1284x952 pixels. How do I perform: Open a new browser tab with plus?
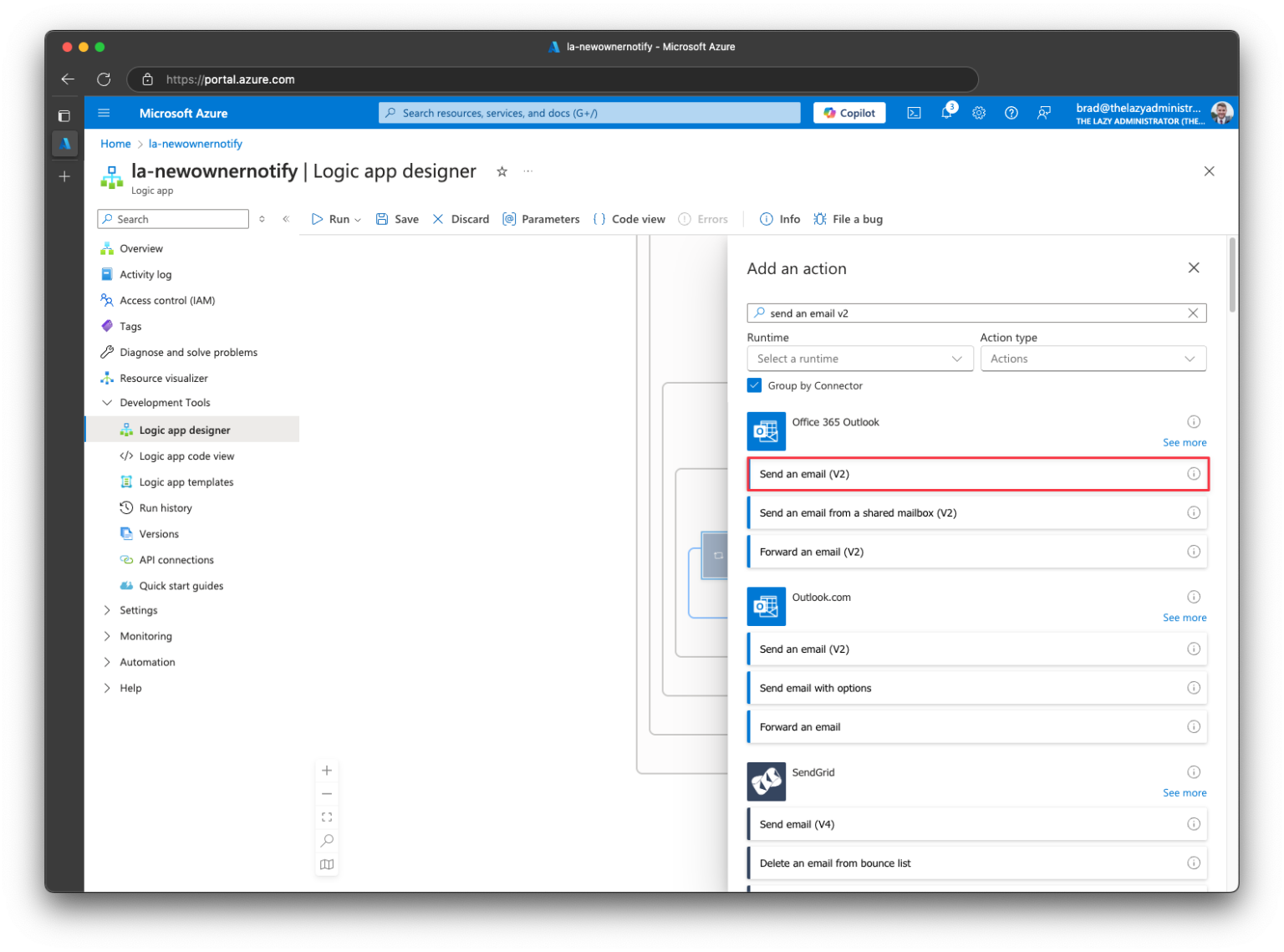[64, 176]
